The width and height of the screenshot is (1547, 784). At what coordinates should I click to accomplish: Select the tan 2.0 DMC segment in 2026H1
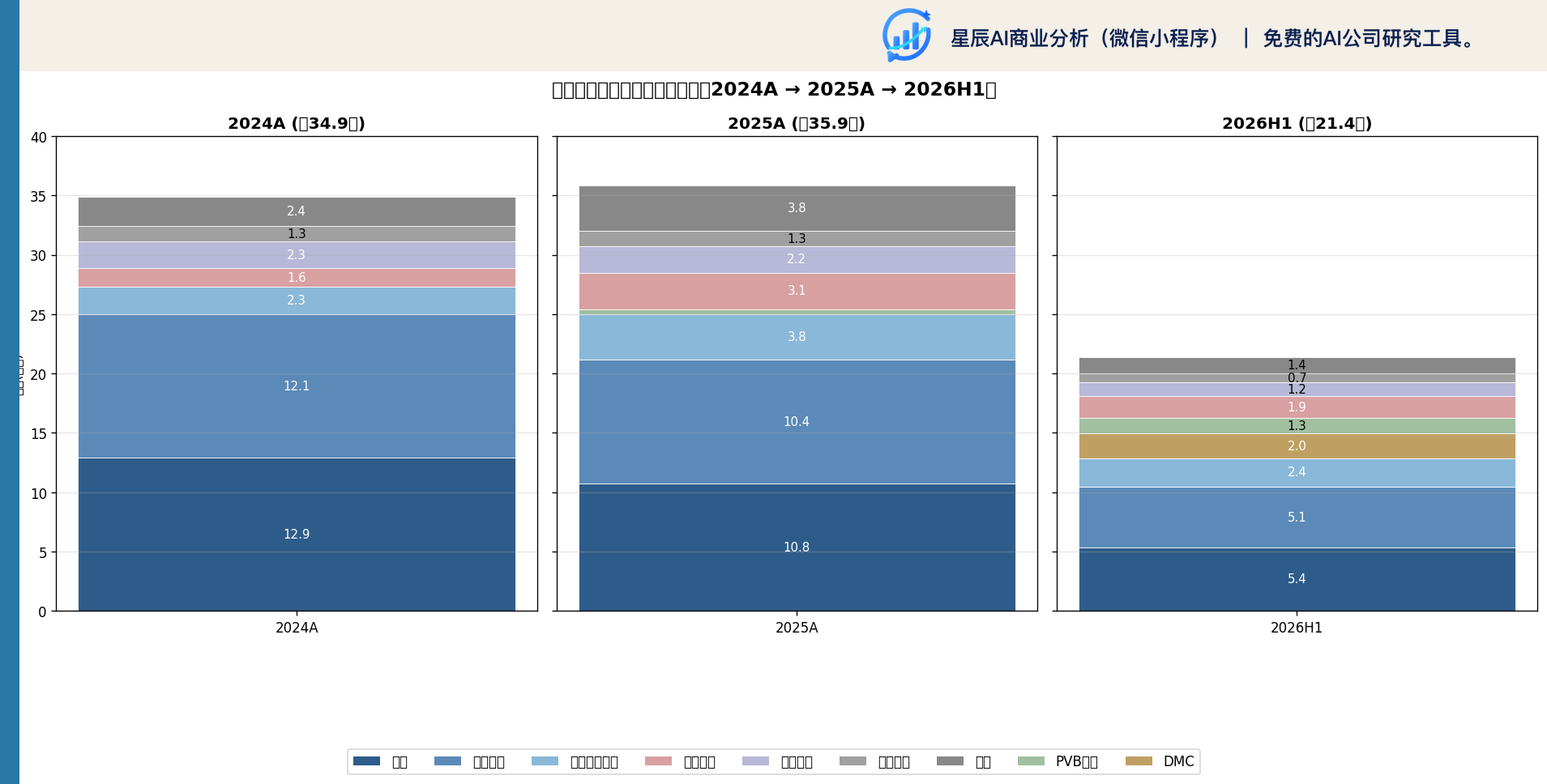click(1297, 446)
